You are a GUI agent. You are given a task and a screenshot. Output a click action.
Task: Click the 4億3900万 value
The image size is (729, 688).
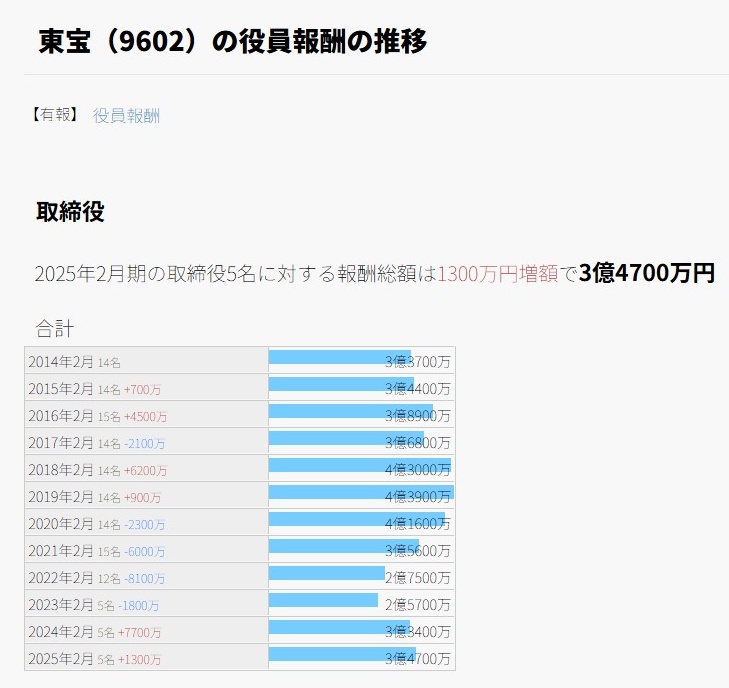[418, 497]
